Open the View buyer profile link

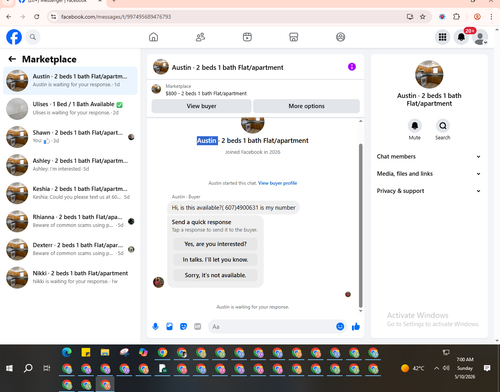277,183
